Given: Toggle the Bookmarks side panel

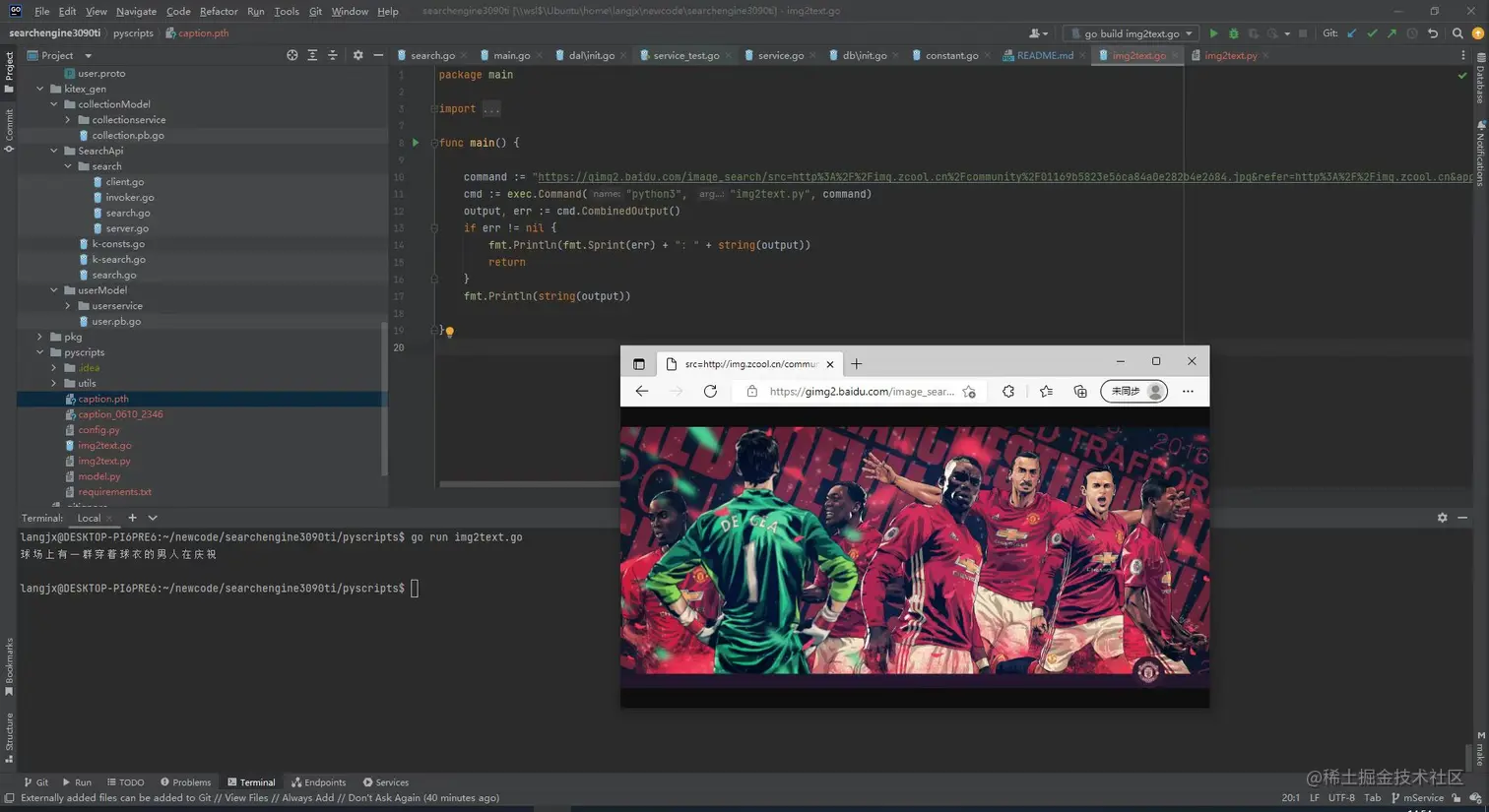Looking at the screenshot, I should click(9, 666).
